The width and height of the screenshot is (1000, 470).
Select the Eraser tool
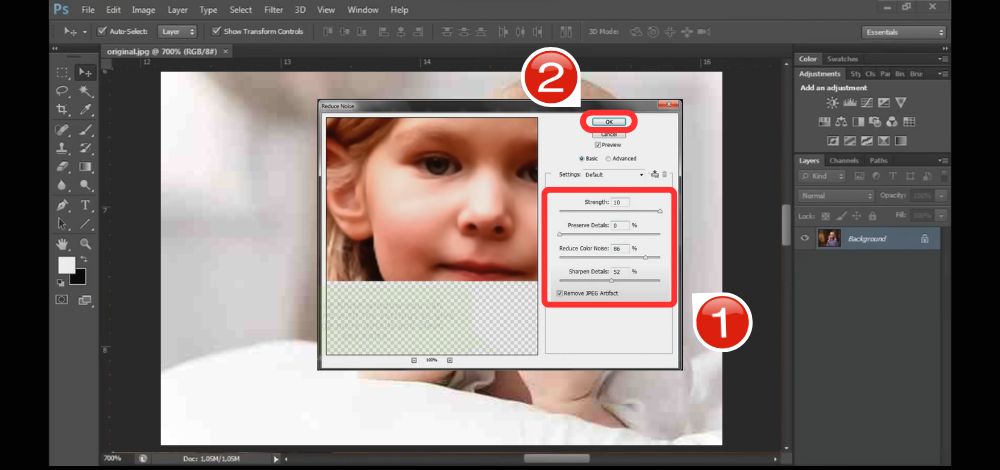[x=62, y=166]
